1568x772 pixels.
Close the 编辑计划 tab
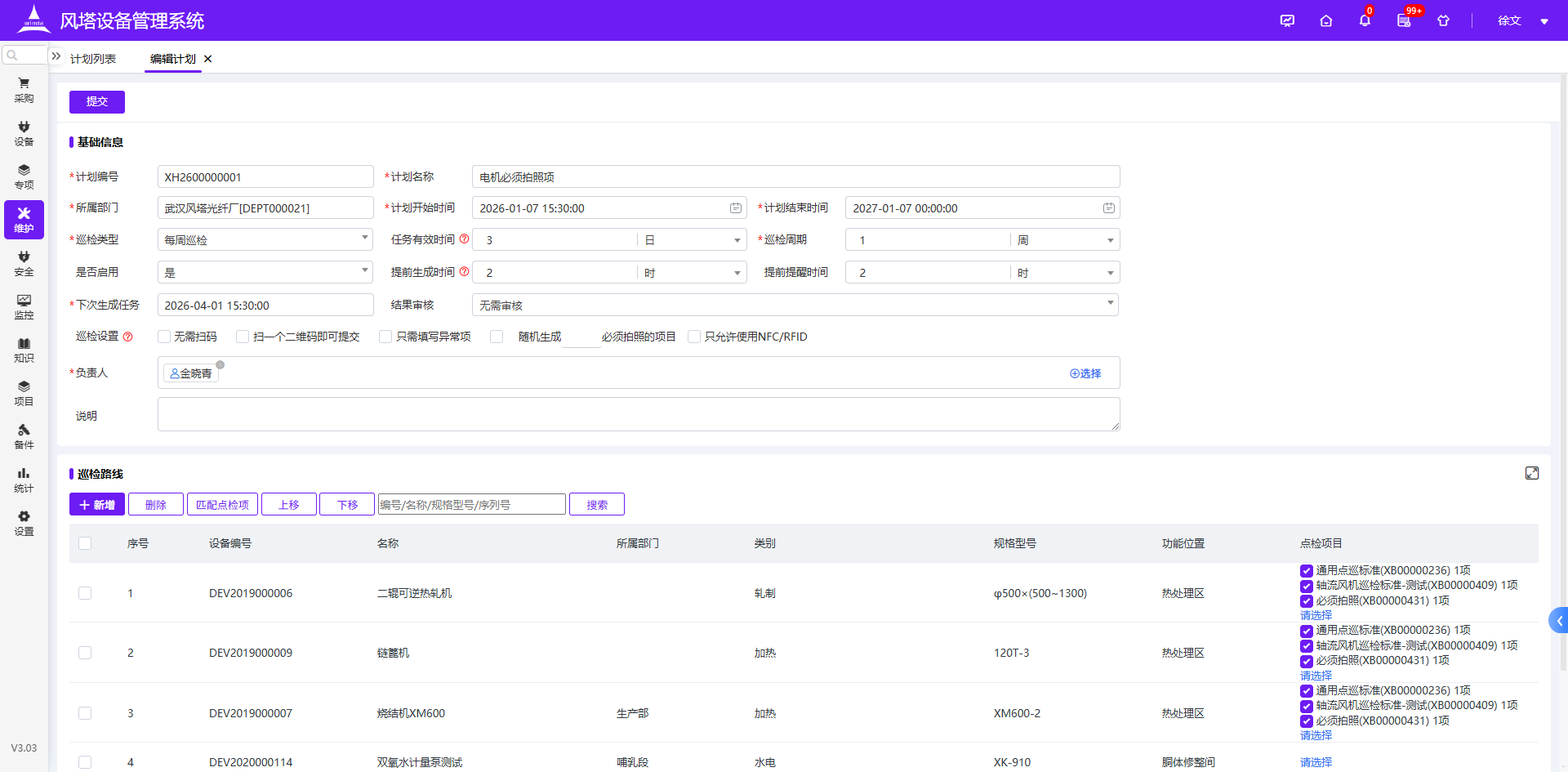click(x=207, y=59)
